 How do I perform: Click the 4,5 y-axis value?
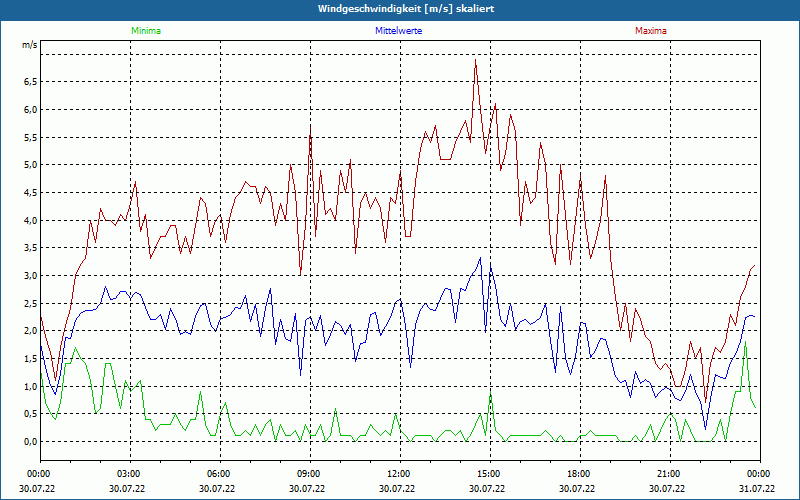pos(31,192)
